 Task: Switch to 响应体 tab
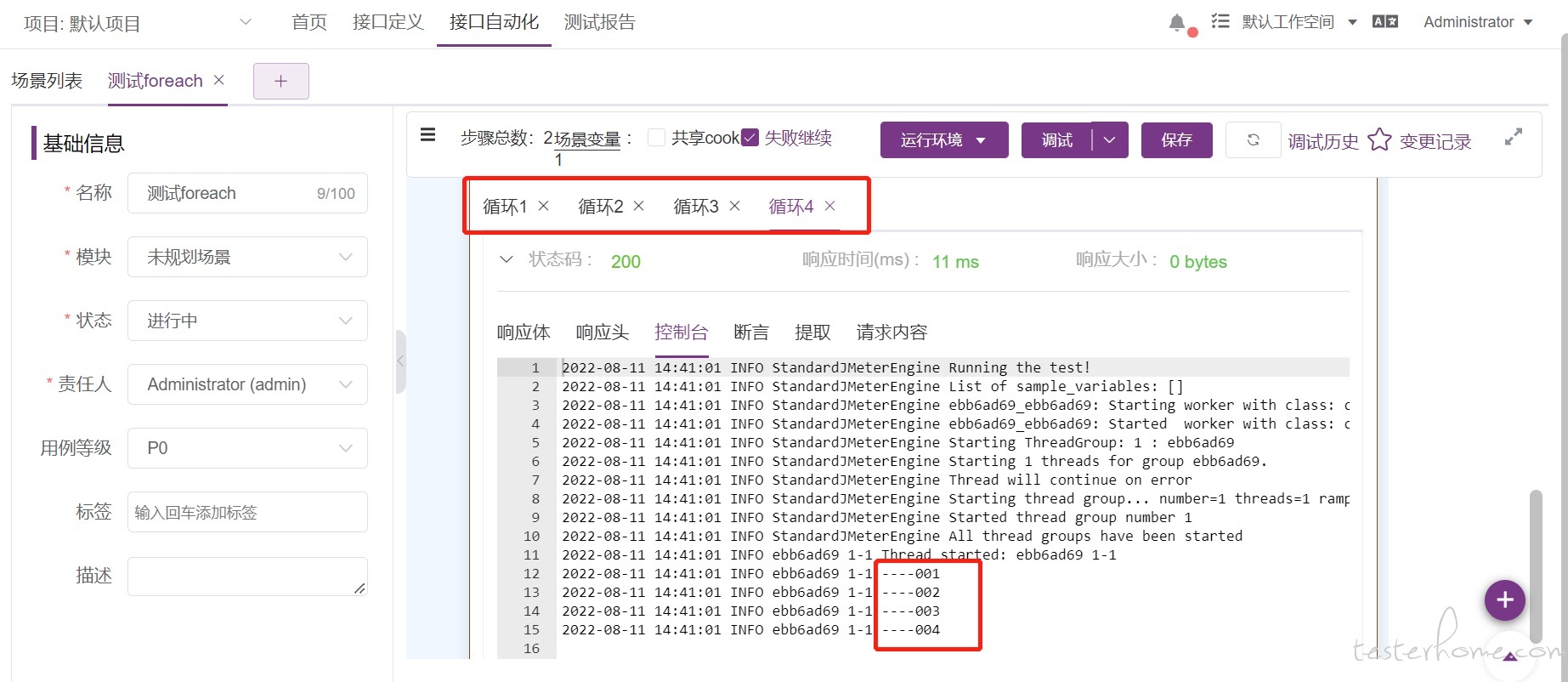pyautogui.click(x=524, y=332)
